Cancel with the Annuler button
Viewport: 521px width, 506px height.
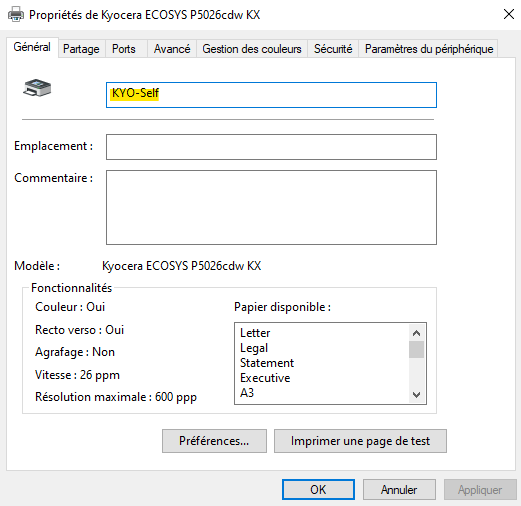pos(399,489)
